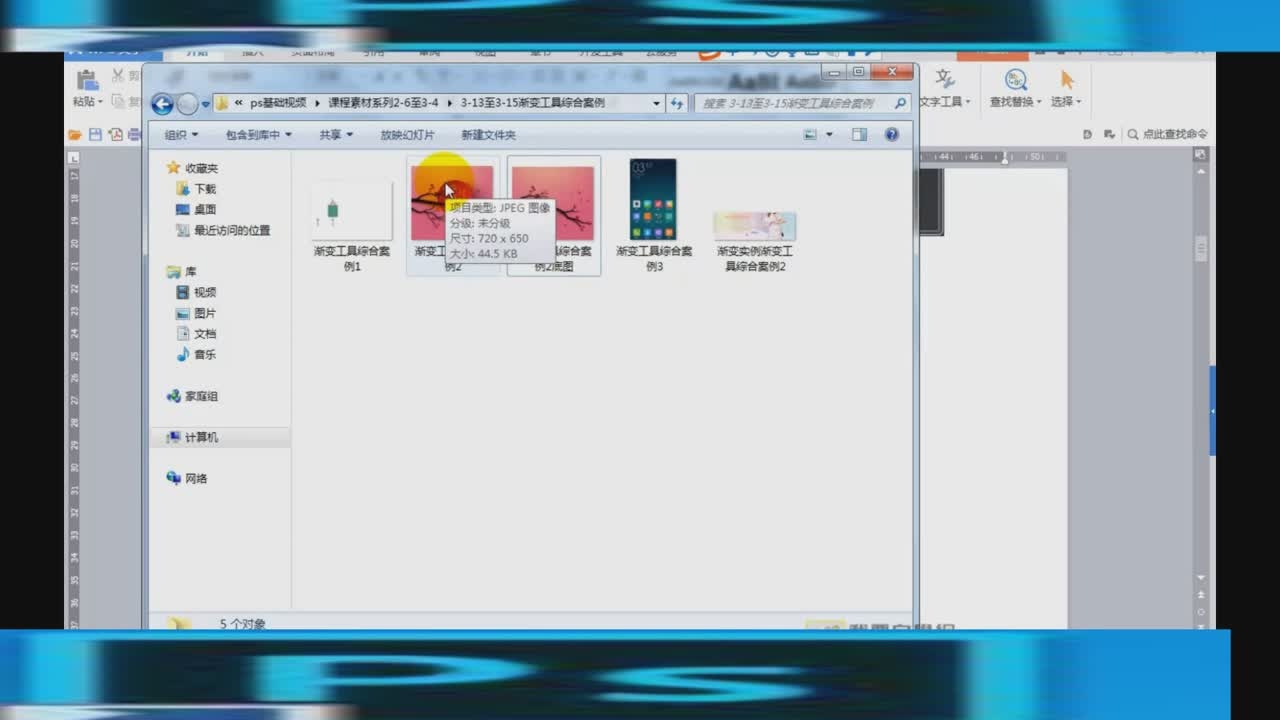Image resolution: width=1280 pixels, height=720 pixels.
Task: Click the Explorer forward arrow button
Action: coord(188,103)
